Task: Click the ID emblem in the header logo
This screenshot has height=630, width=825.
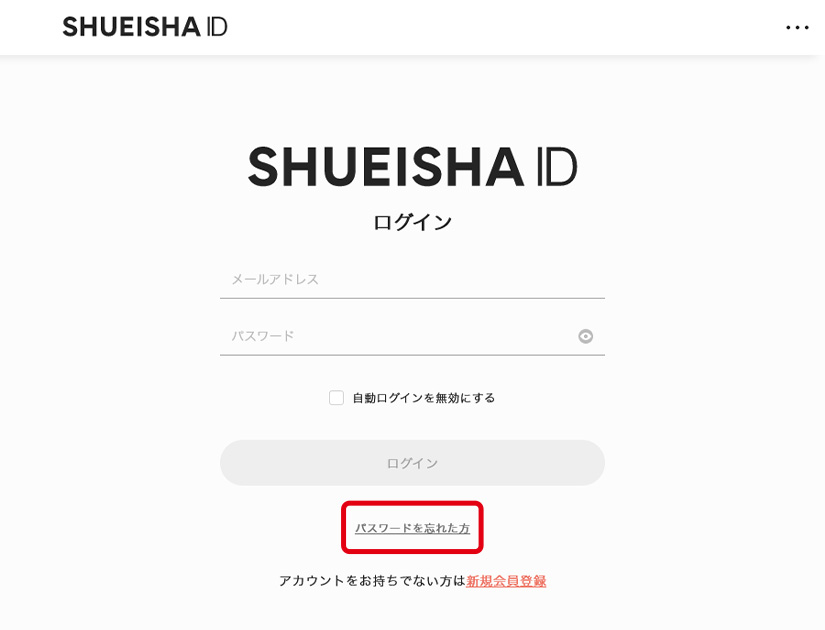Action: 217,27
